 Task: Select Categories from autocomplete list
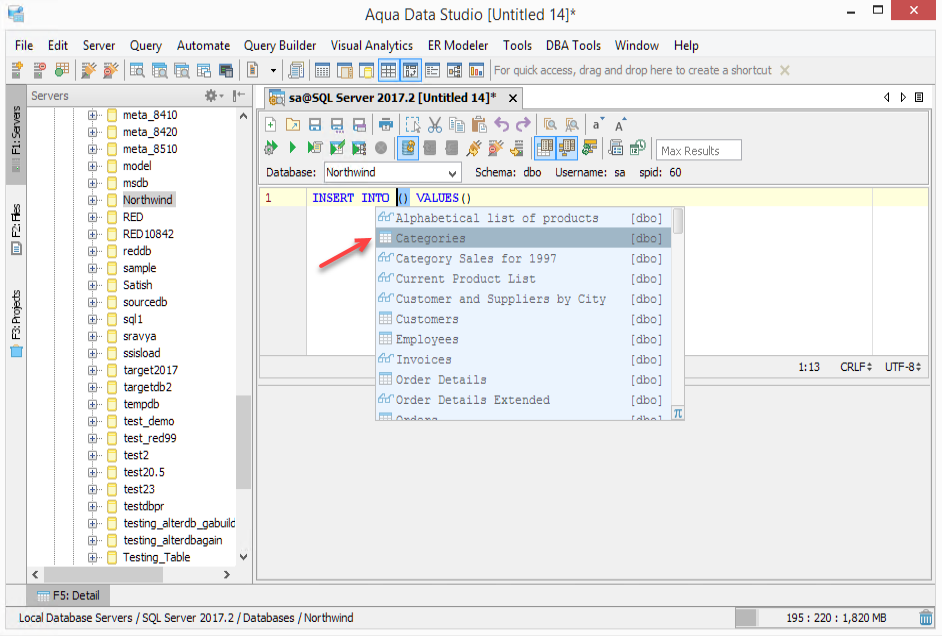523,238
